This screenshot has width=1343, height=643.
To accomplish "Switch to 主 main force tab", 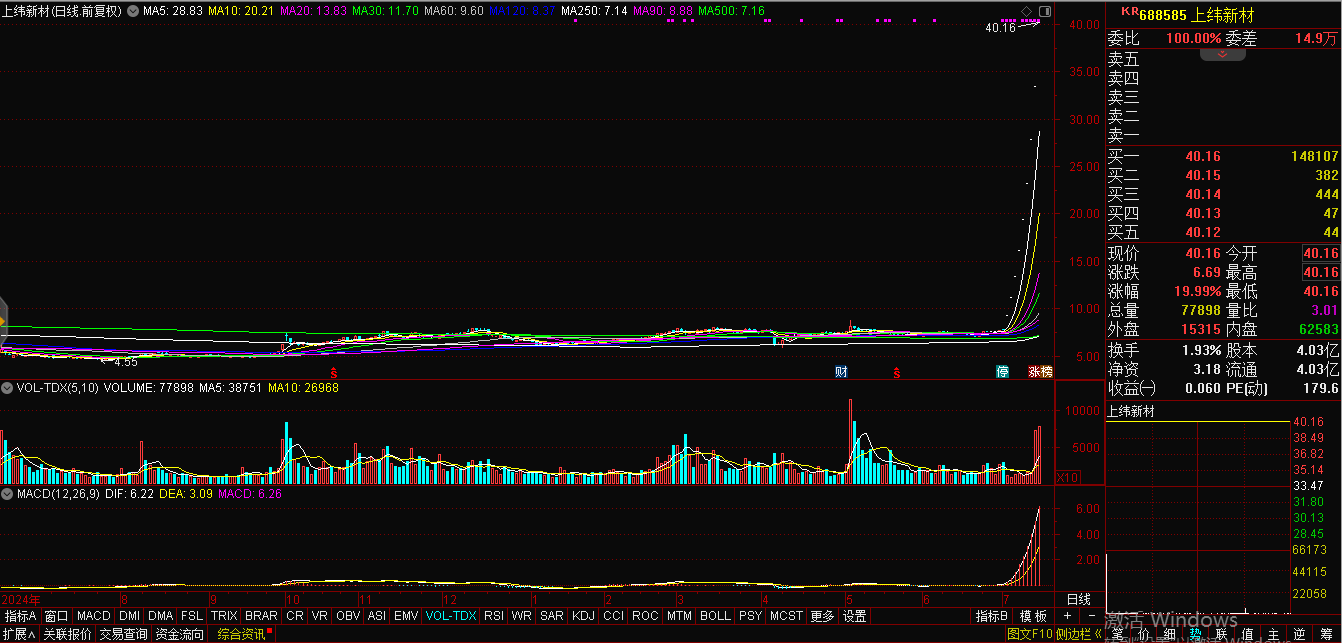I will (1273, 634).
